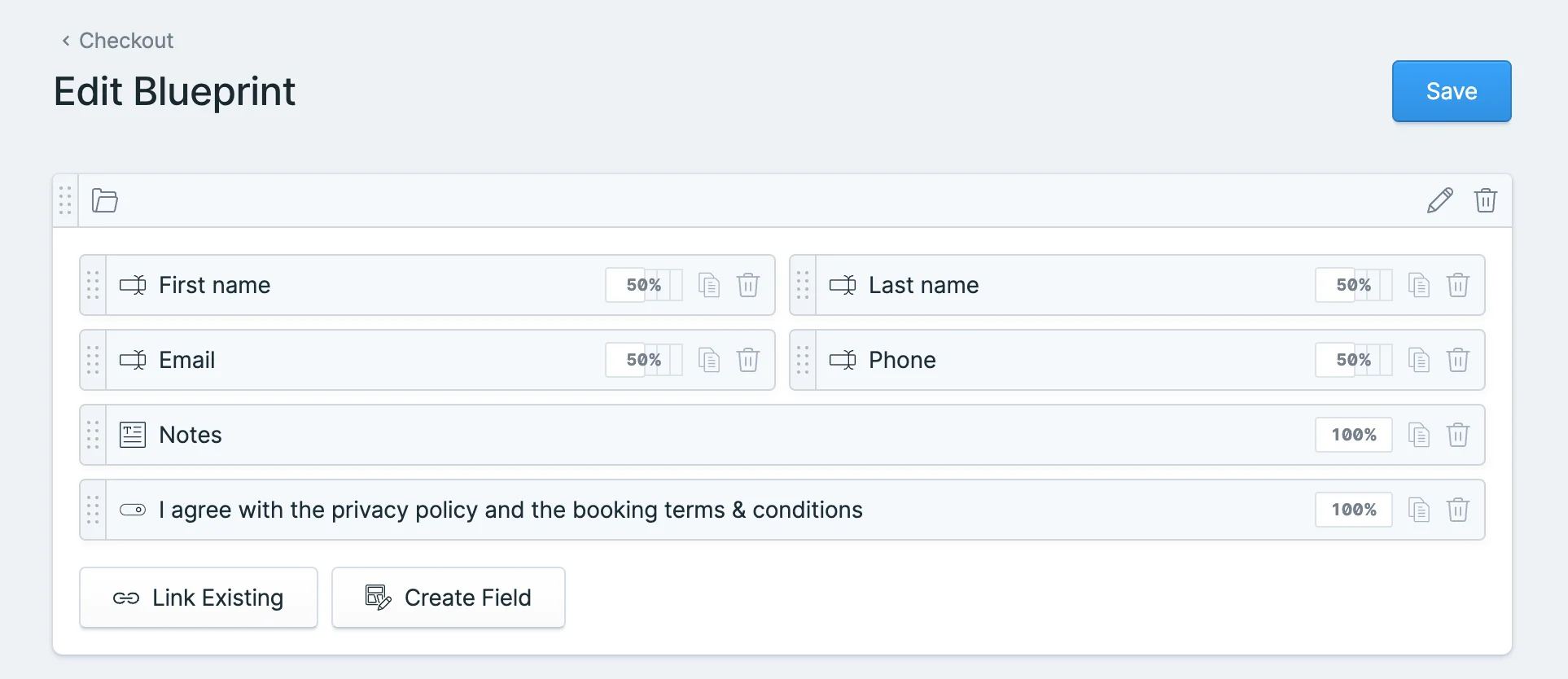The height and width of the screenshot is (679, 1568).
Task: Click the toggle icon on the consent field
Action: pyautogui.click(x=131, y=510)
